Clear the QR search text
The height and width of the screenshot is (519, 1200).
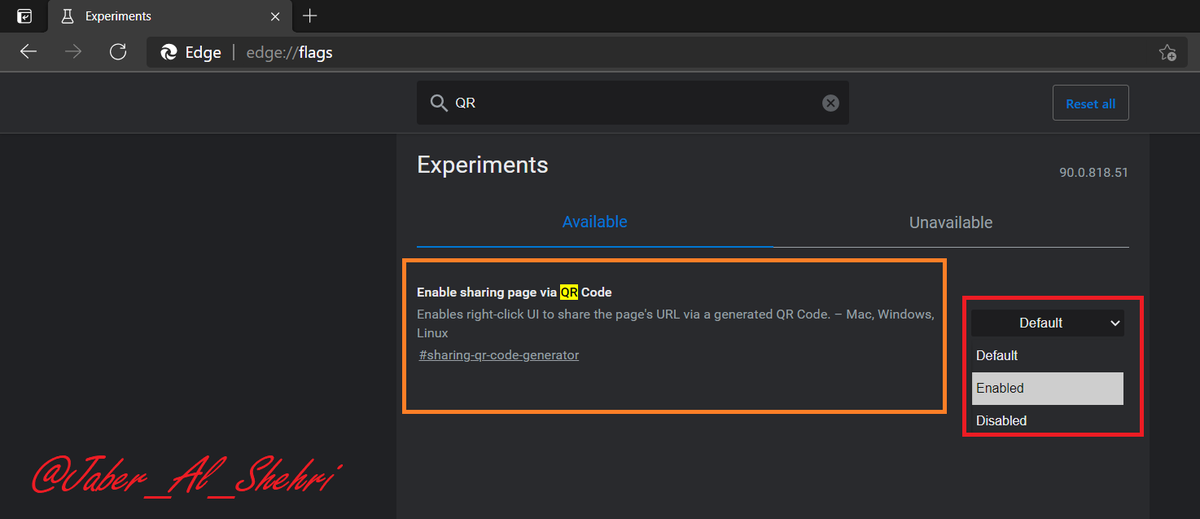point(830,103)
